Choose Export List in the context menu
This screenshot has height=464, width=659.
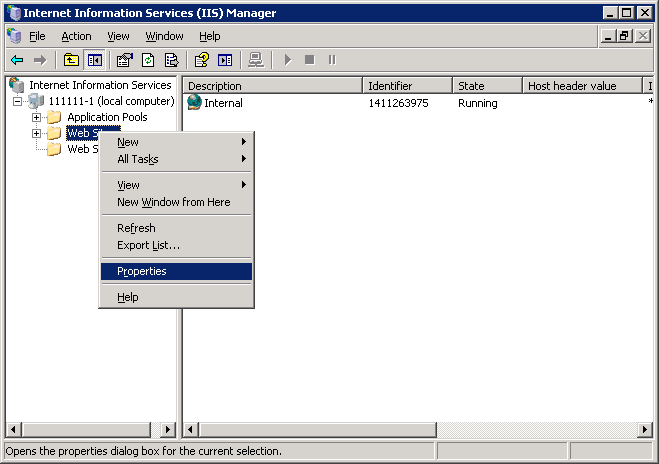(x=177, y=245)
